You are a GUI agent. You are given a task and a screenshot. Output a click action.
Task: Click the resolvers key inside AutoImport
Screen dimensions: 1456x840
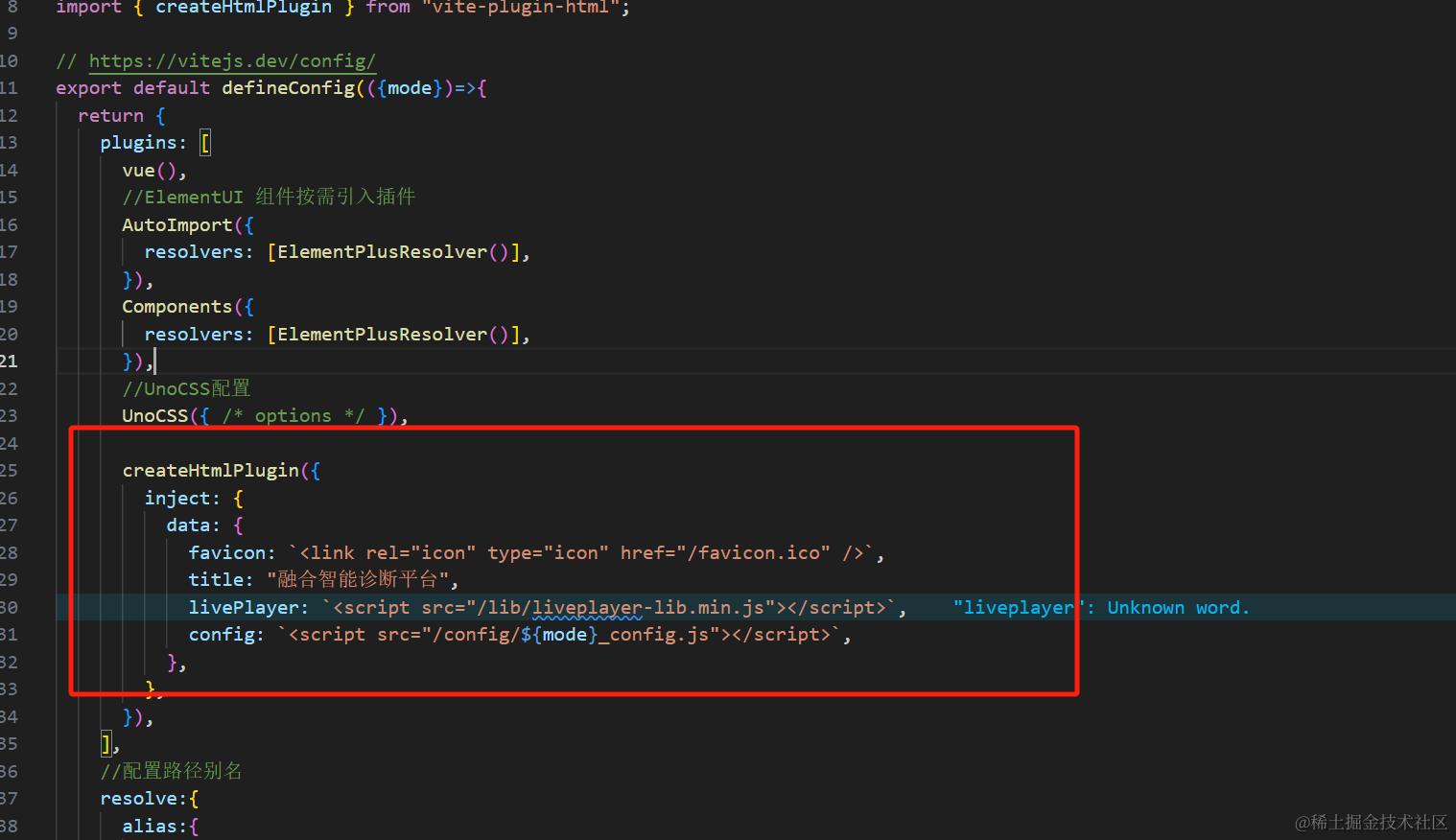coord(194,252)
